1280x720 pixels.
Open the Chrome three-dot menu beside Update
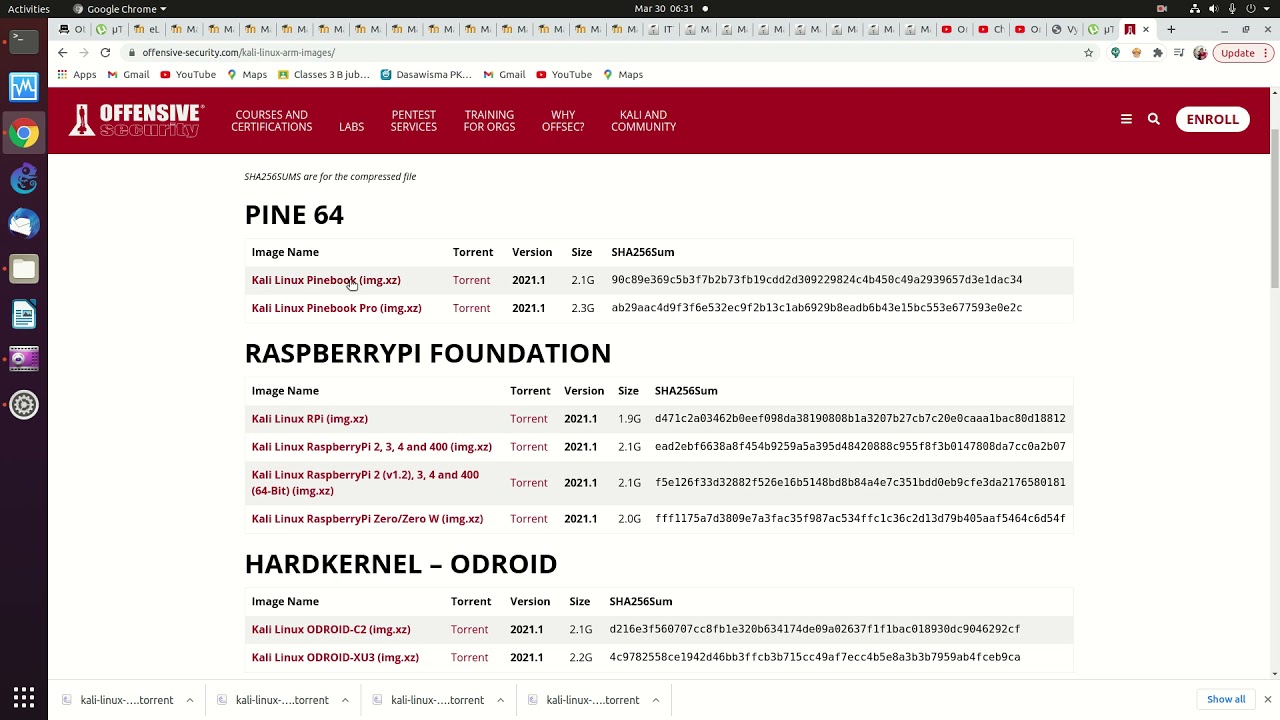click(x=1266, y=53)
